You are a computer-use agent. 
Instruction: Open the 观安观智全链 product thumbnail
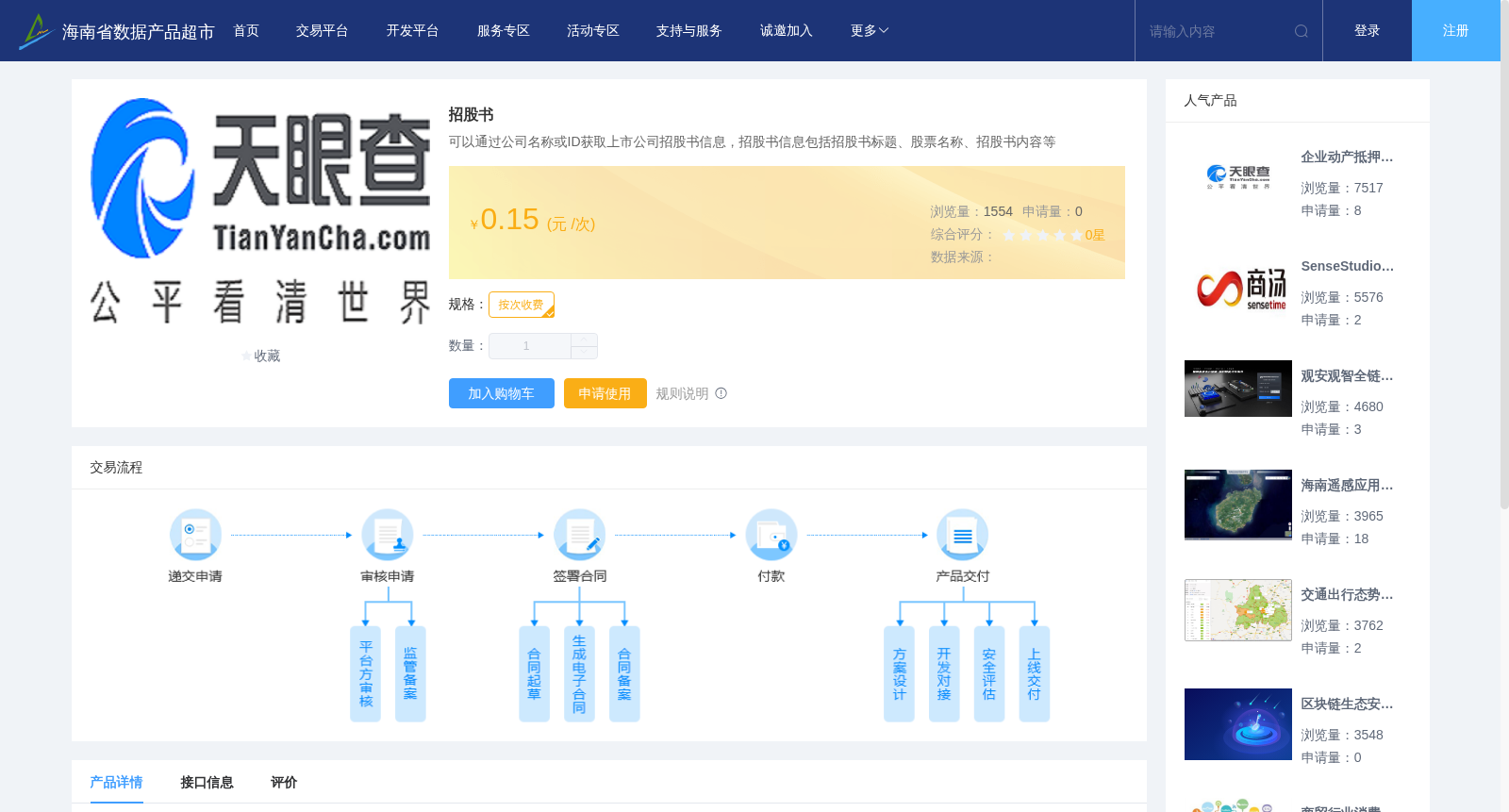click(x=1238, y=389)
